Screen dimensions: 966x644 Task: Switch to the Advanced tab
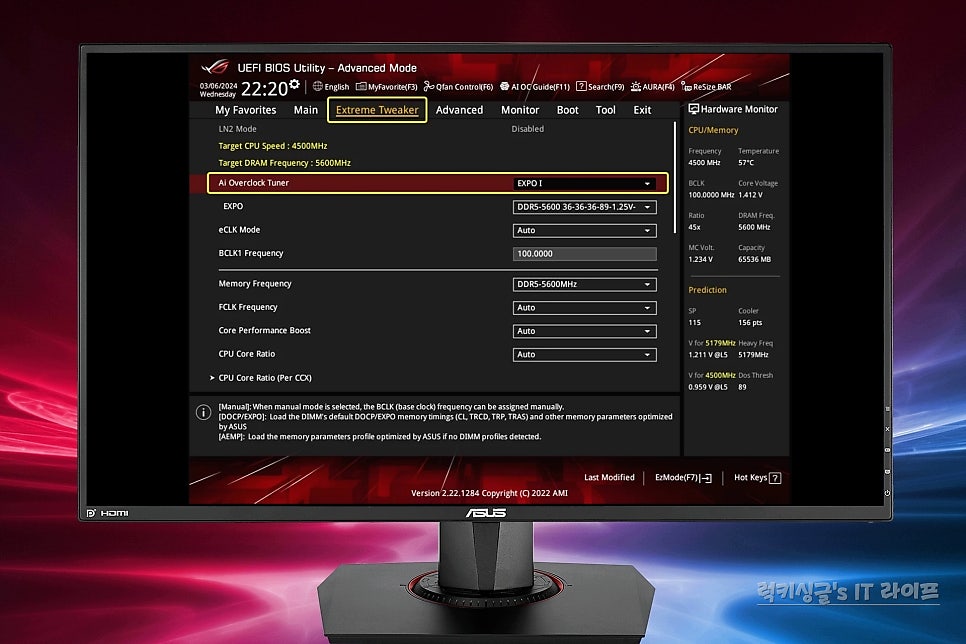click(458, 110)
